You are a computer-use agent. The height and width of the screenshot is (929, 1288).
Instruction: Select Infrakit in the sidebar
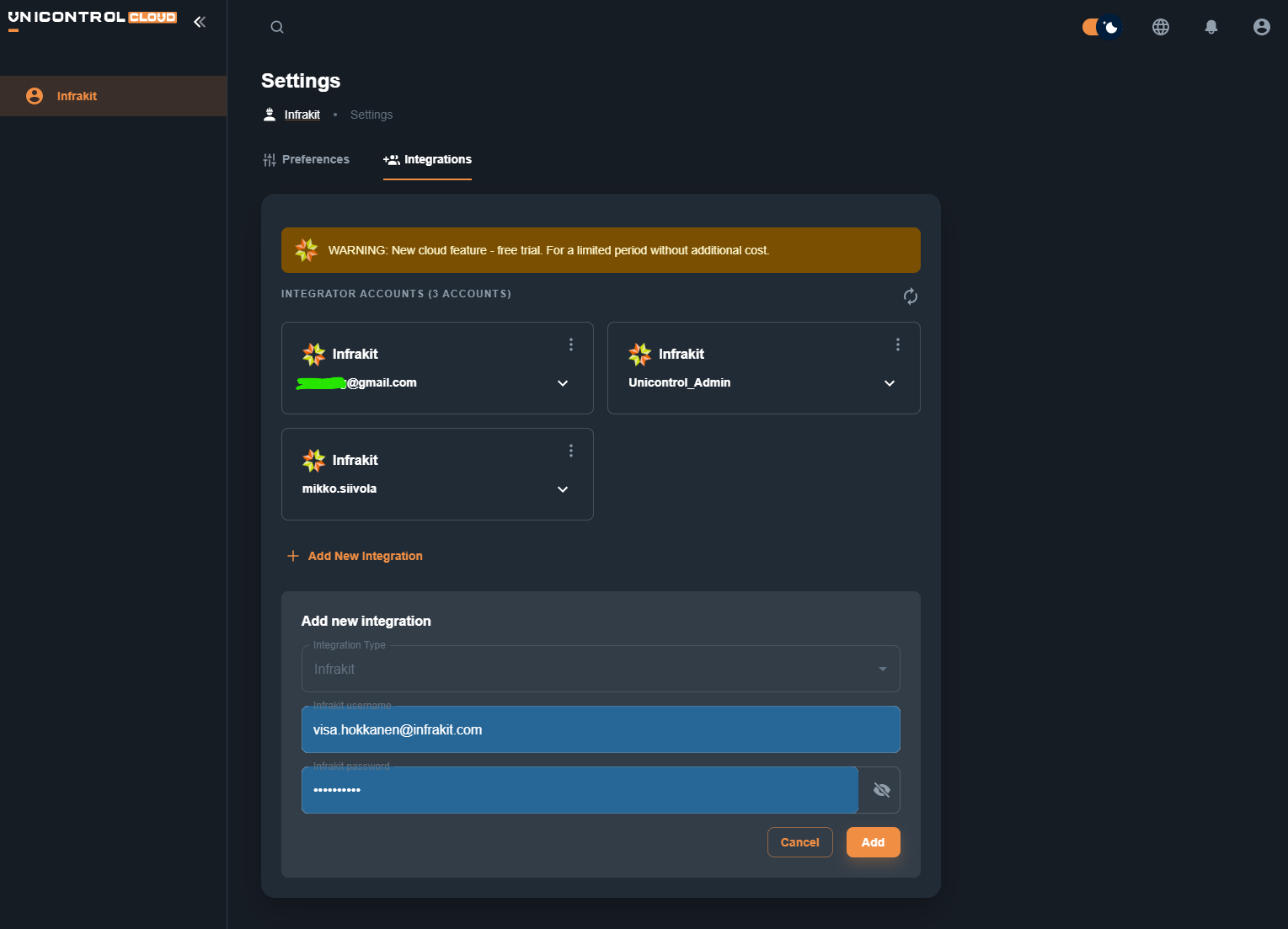(114, 96)
